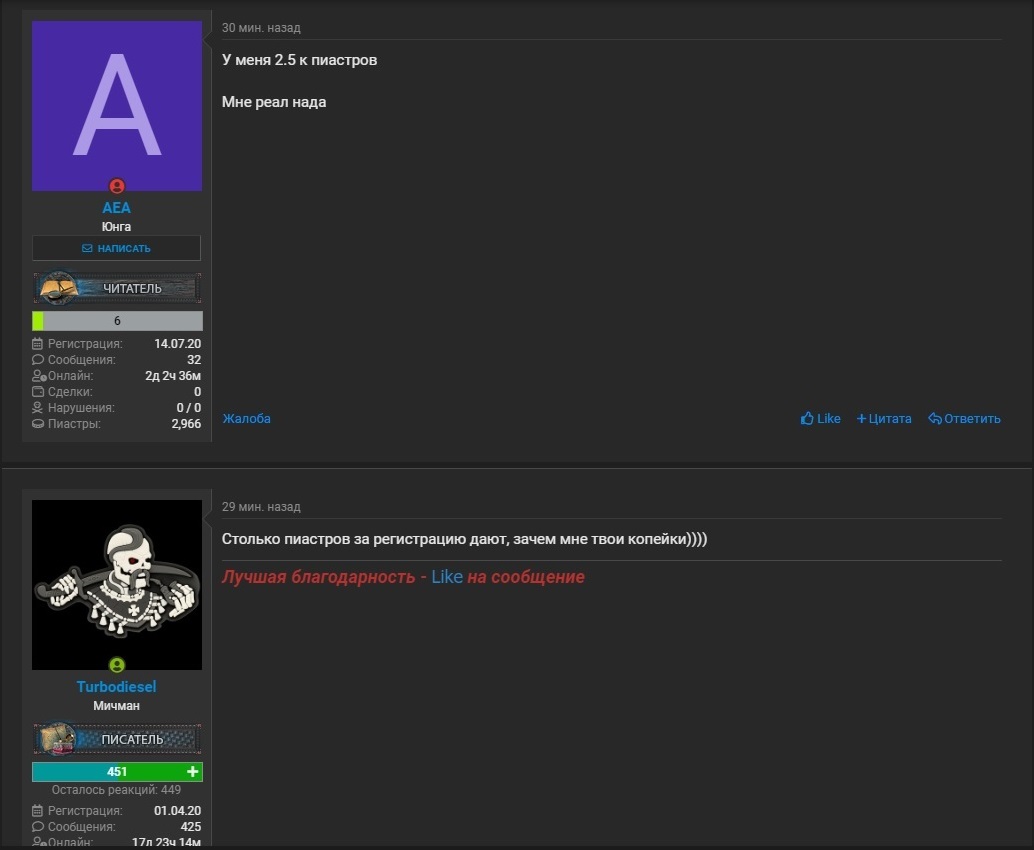Screen dimensions: 1034x850
Task: Open the Turbodiesel username profile link
Action: pyautogui.click(x=117, y=686)
